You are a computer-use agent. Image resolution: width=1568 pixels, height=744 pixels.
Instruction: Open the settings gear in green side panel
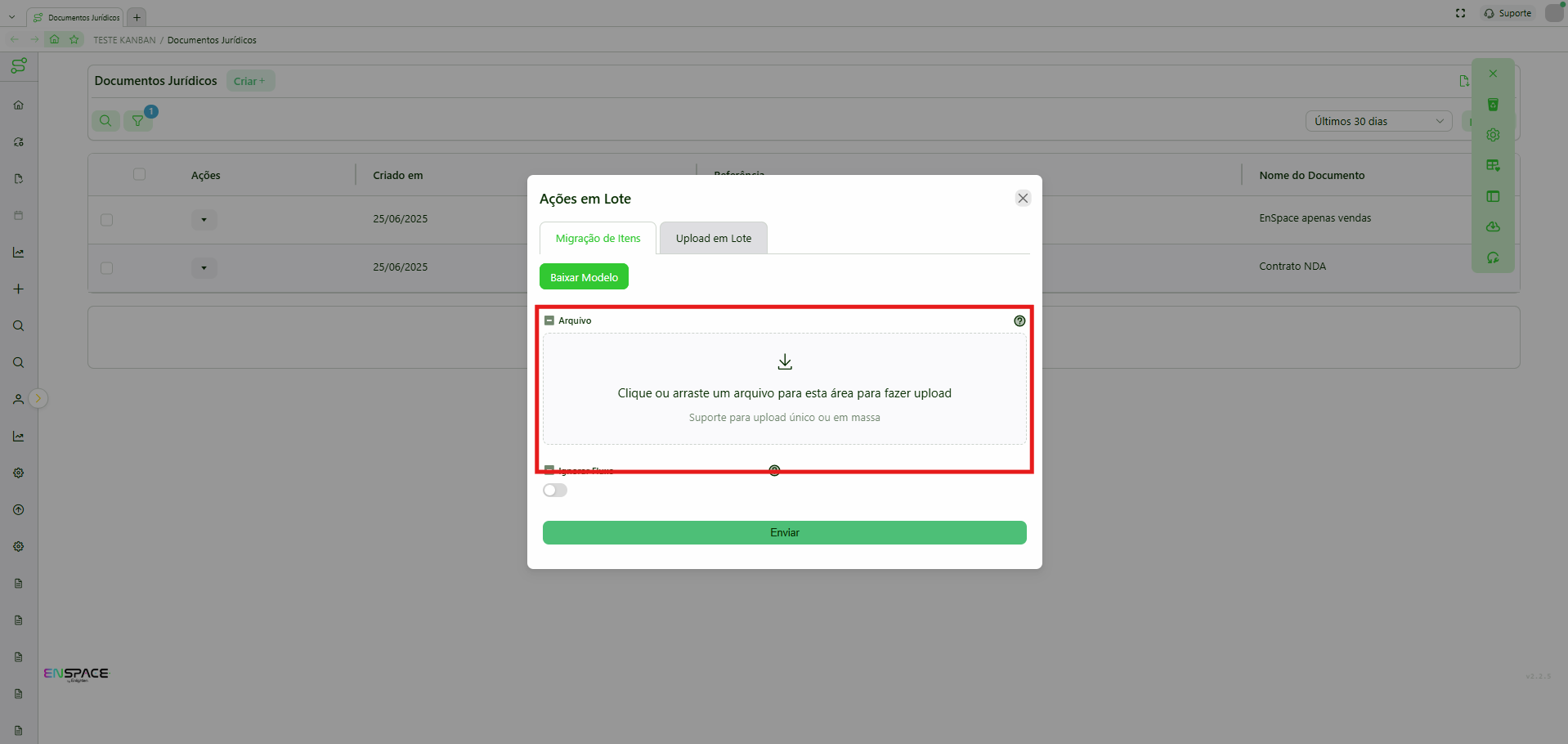pos(1493,135)
